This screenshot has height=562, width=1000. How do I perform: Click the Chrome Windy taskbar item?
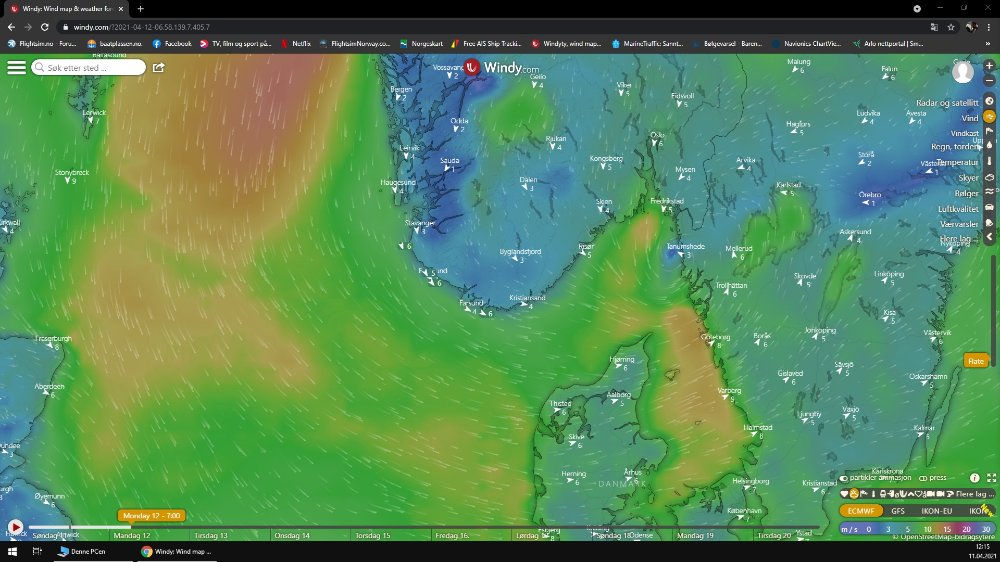(x=177, y=552)
